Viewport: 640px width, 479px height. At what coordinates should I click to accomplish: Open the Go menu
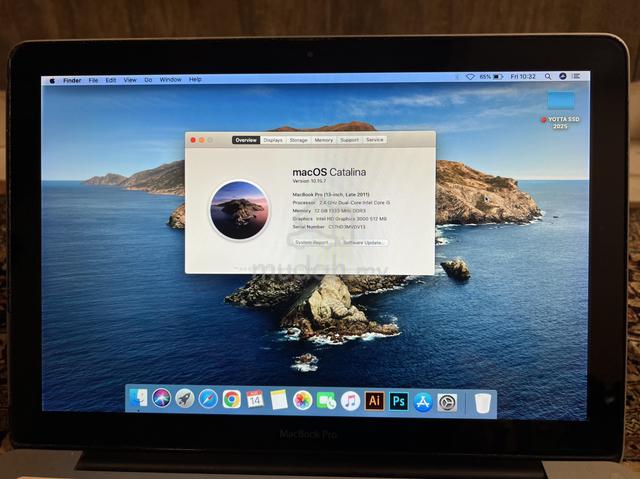tap(148, 80)
